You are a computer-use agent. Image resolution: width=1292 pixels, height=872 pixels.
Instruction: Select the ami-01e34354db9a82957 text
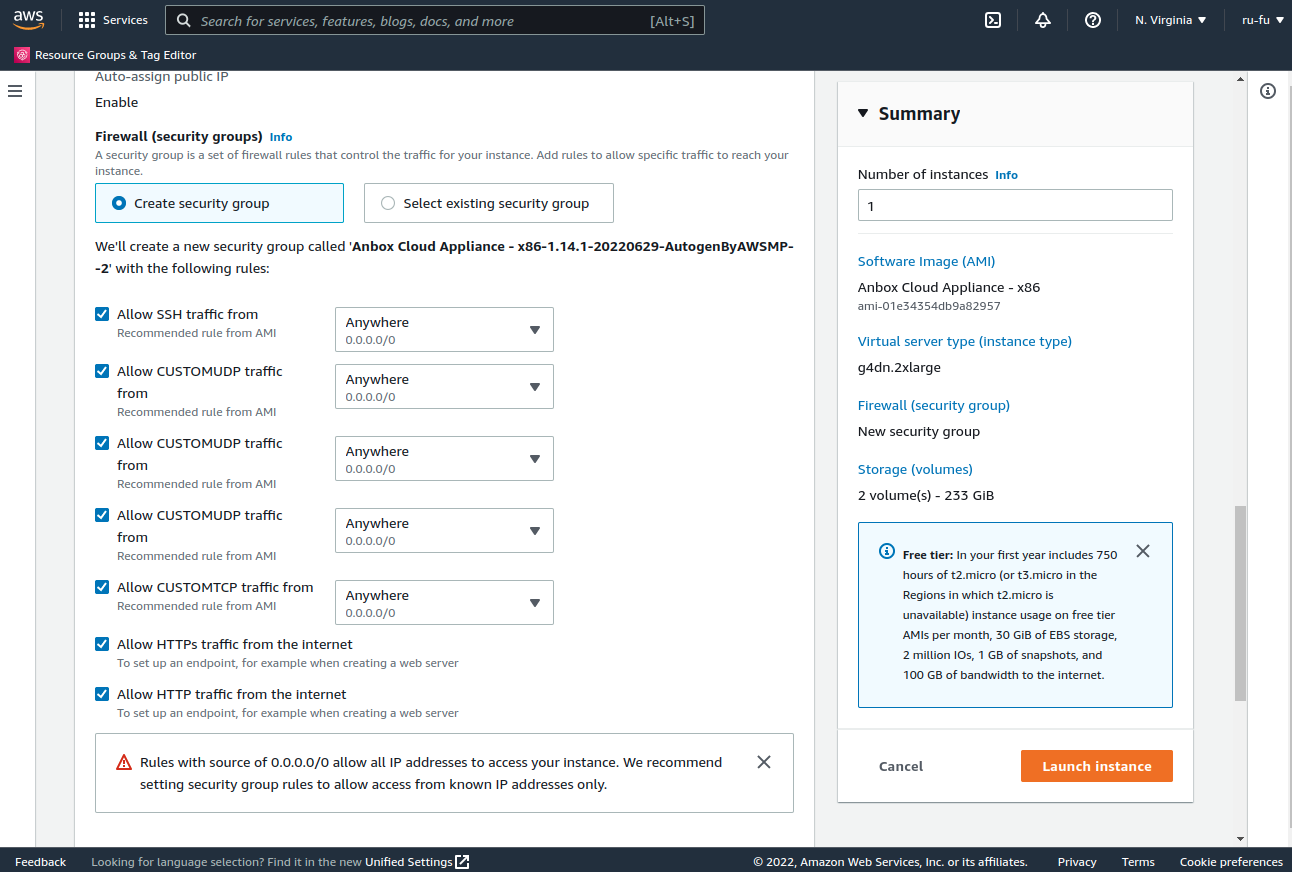(929, 306)
